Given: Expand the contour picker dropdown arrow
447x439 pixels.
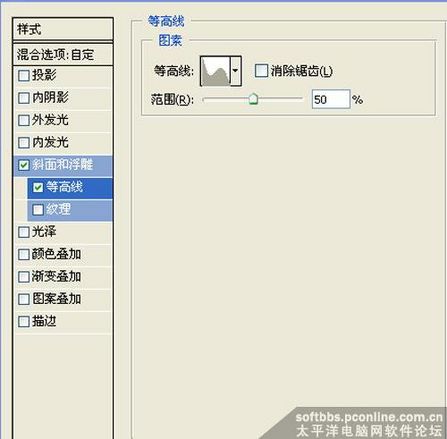Looking at the screenshot, I should click(235, 71).
